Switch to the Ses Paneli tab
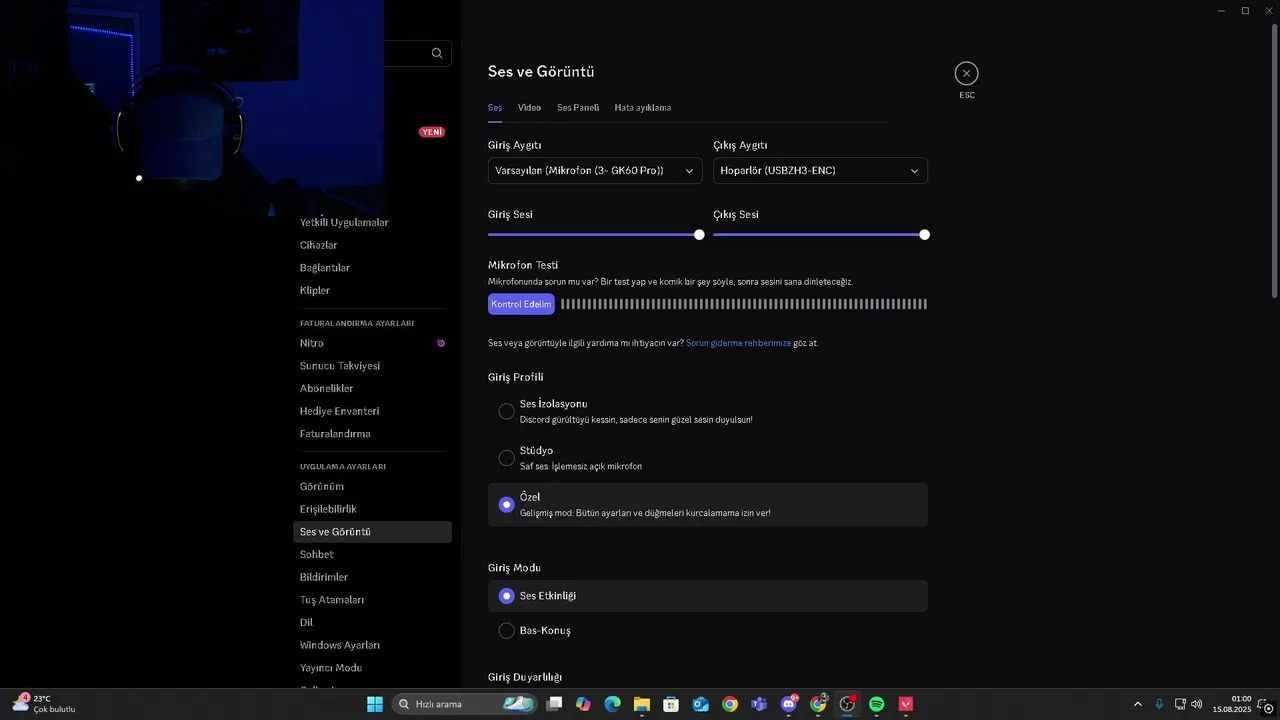1280x720 pixels. pos(578,107)
